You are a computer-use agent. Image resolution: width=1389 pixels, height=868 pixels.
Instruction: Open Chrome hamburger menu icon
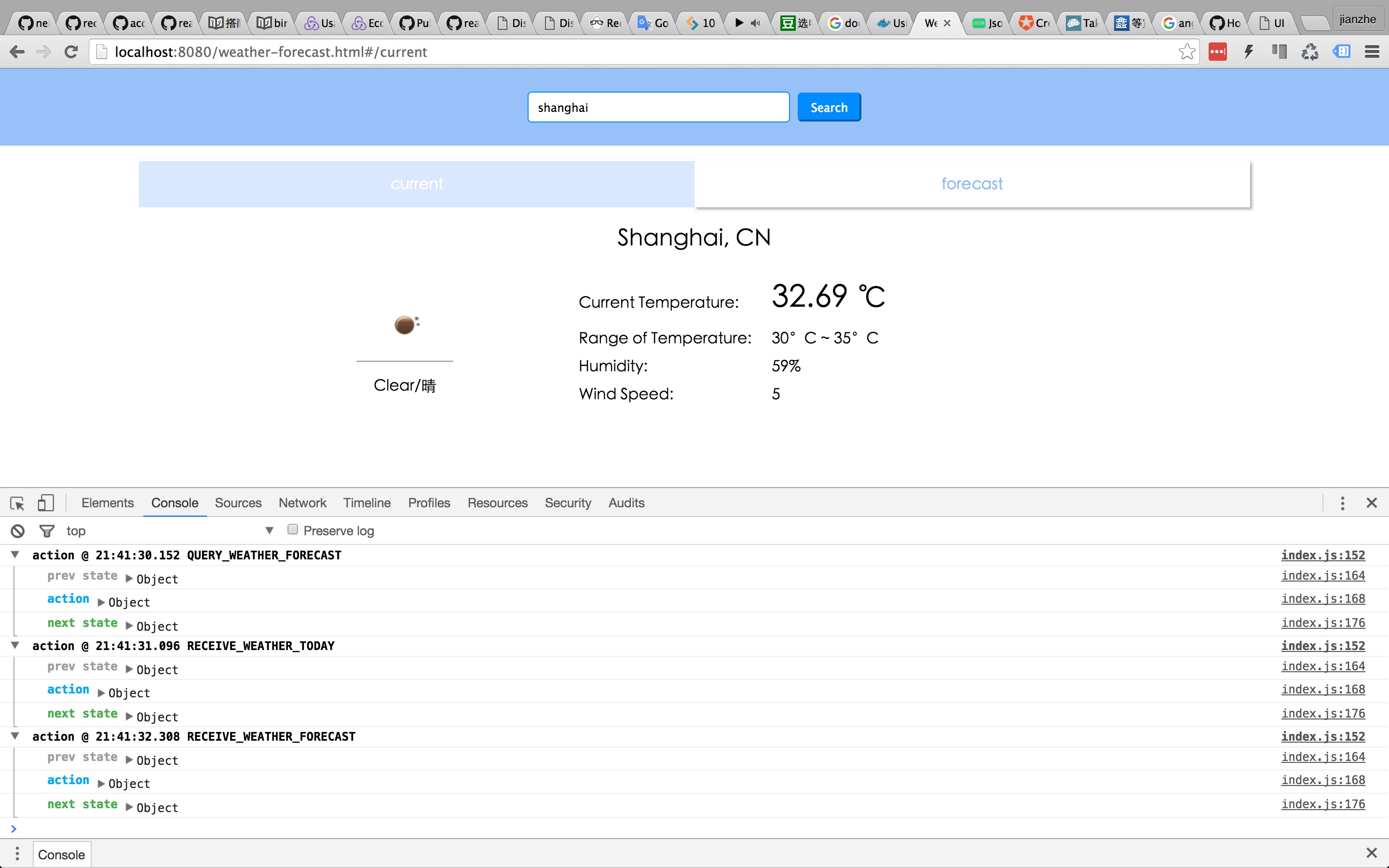[x=1372, y=52]
